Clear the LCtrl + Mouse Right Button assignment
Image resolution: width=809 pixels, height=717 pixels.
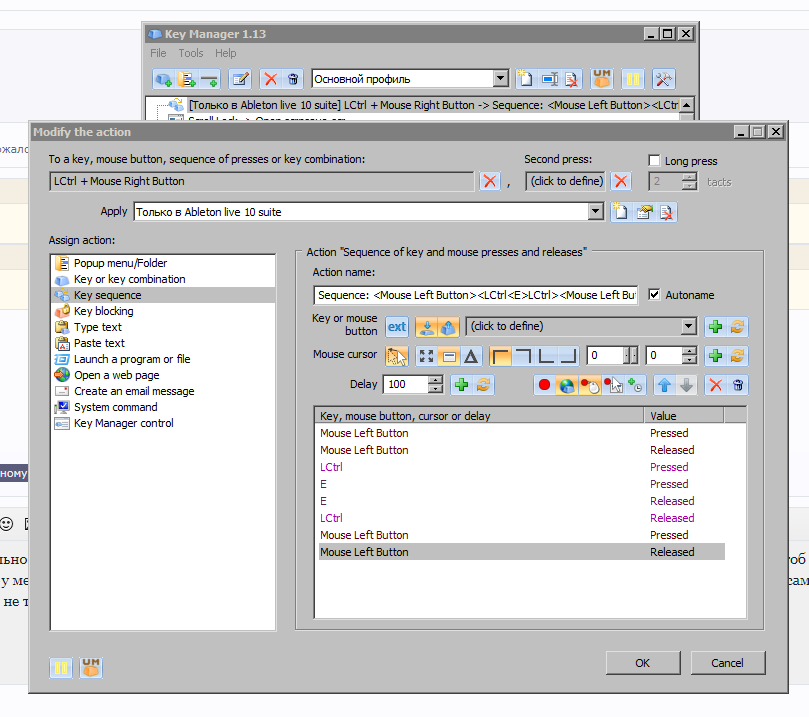pyautogui.click(x=490, y=181)
